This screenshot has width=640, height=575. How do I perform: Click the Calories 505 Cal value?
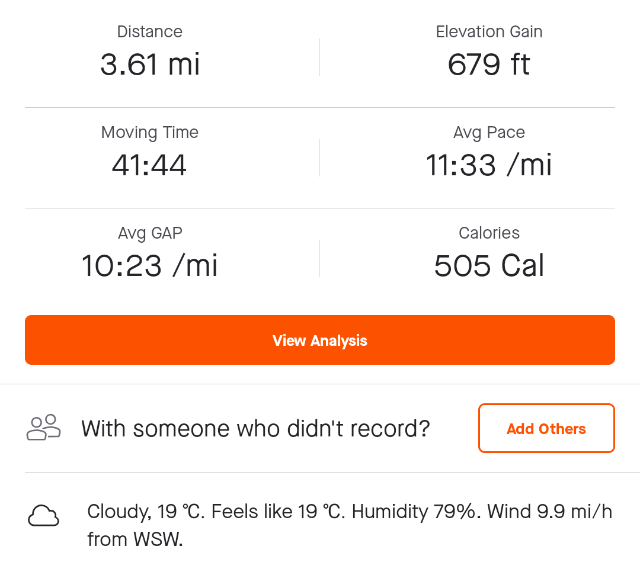(x=489, y=266)
